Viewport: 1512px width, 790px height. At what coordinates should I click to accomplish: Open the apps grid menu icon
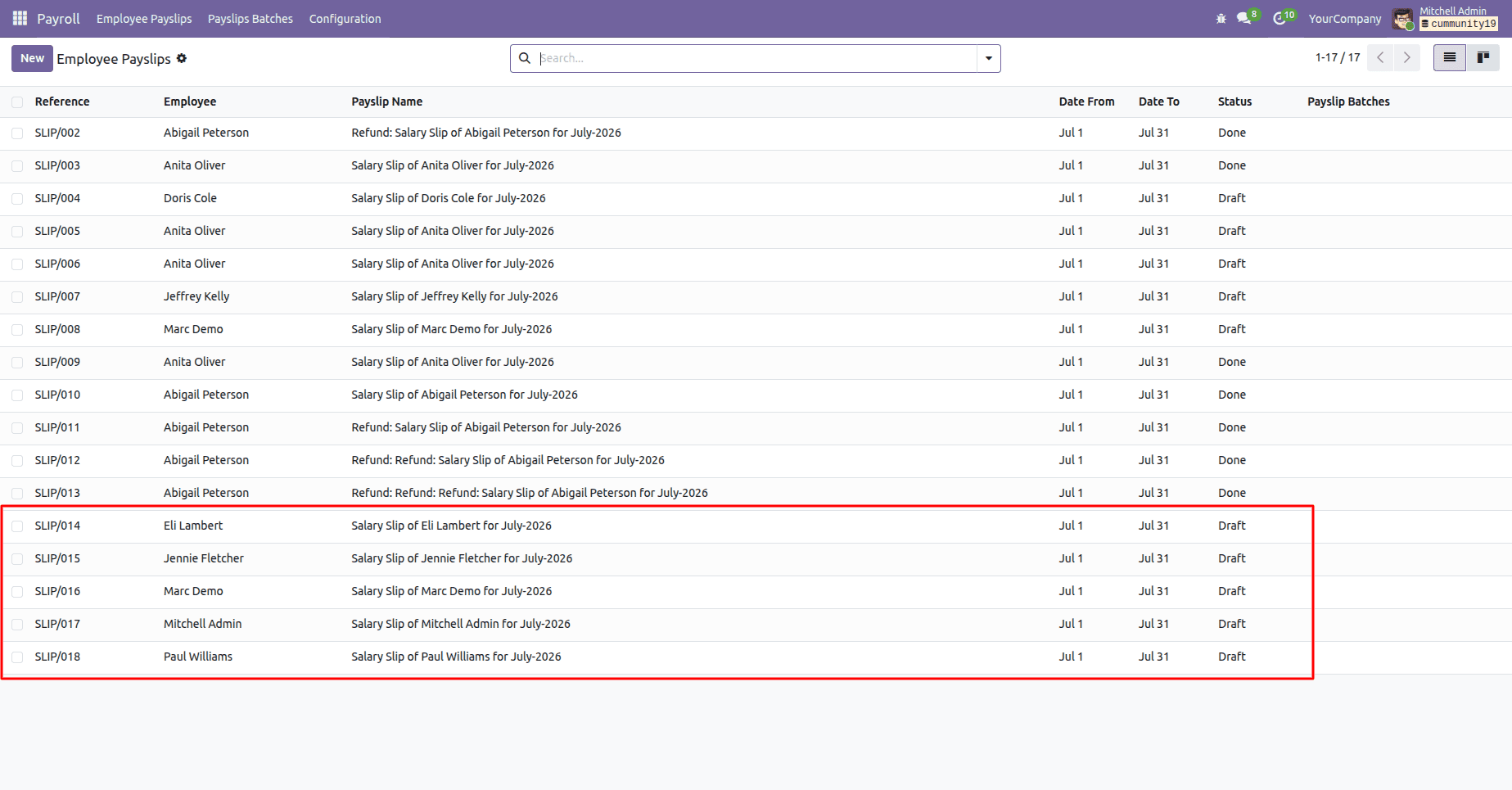[x=20, y=18]
